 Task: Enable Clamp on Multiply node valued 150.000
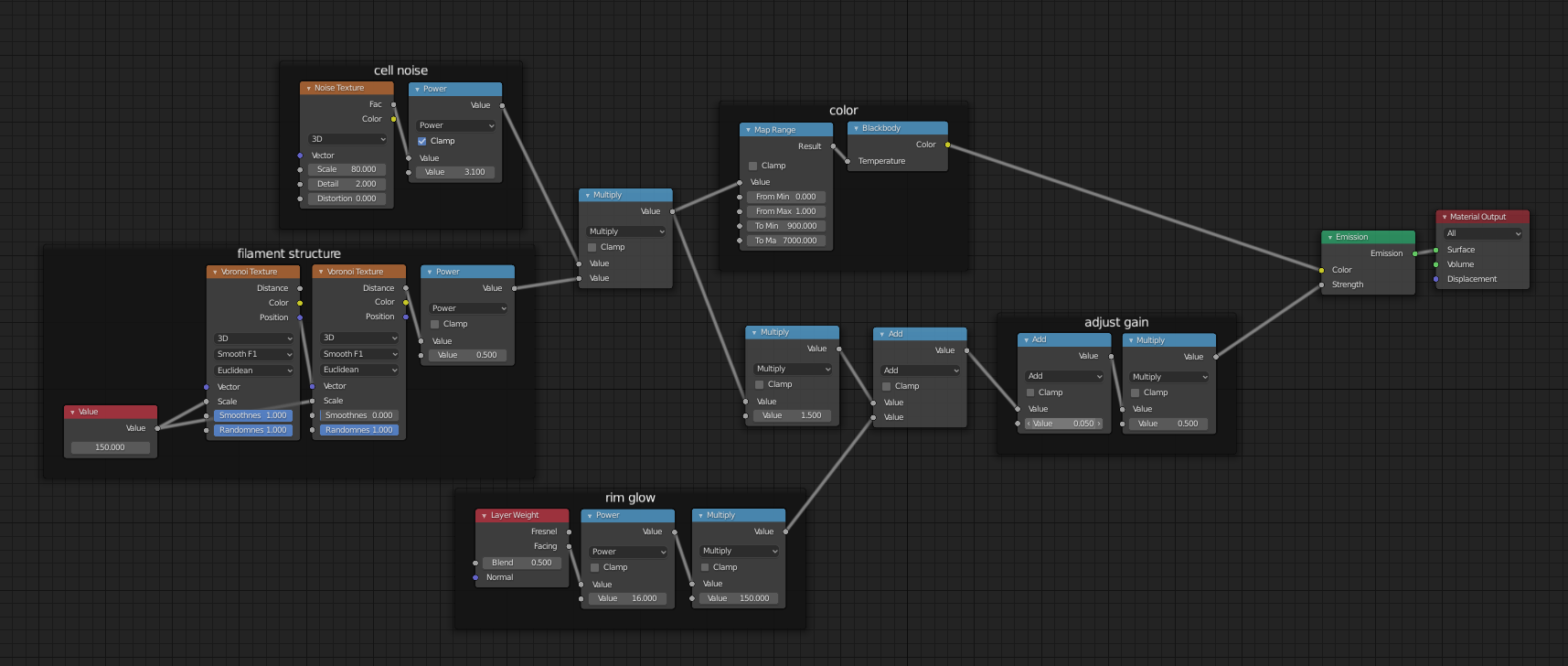(x=705, y=567)
